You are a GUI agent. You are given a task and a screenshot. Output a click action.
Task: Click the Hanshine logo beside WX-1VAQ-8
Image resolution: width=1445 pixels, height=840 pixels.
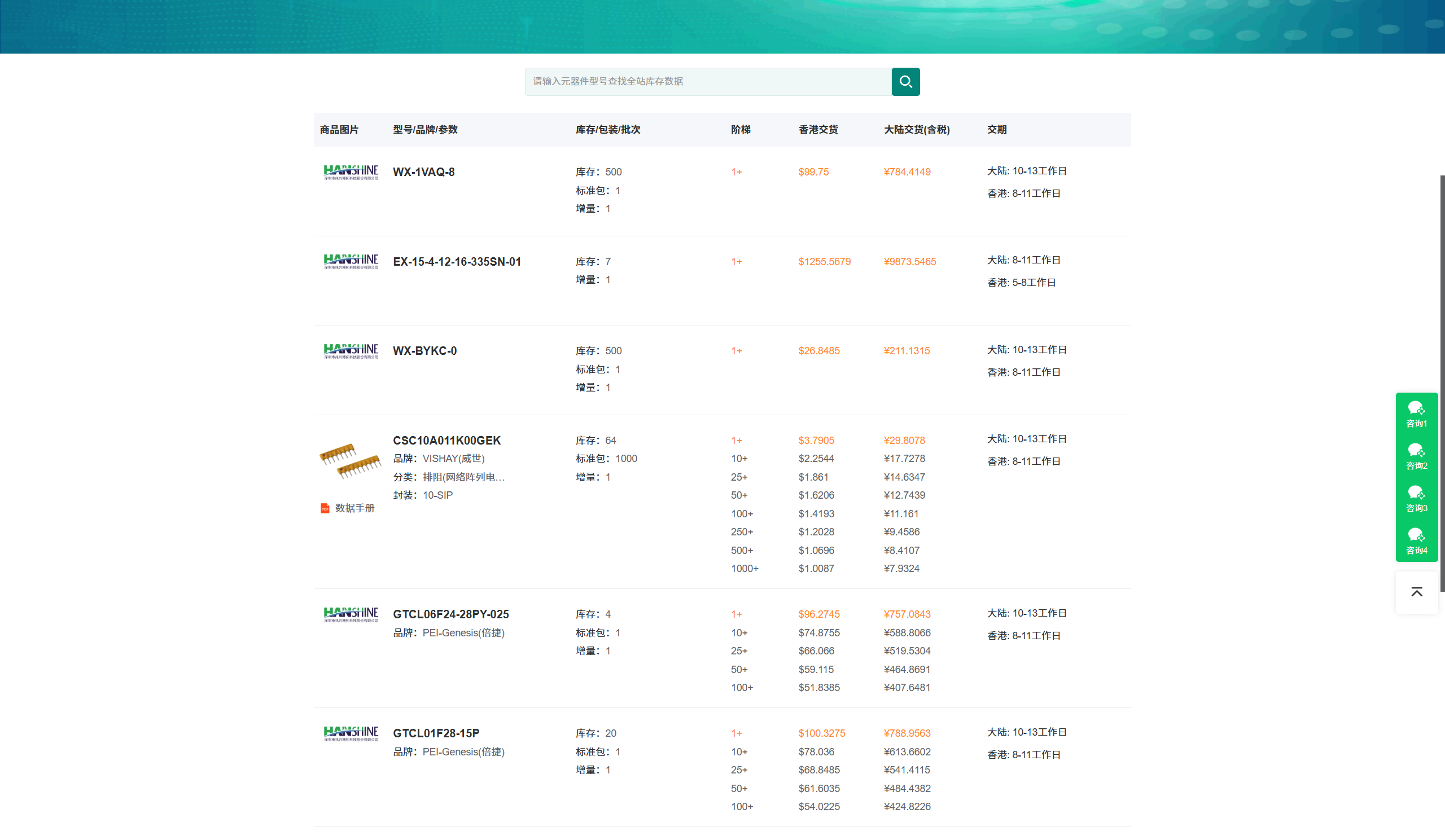(351, 172)
